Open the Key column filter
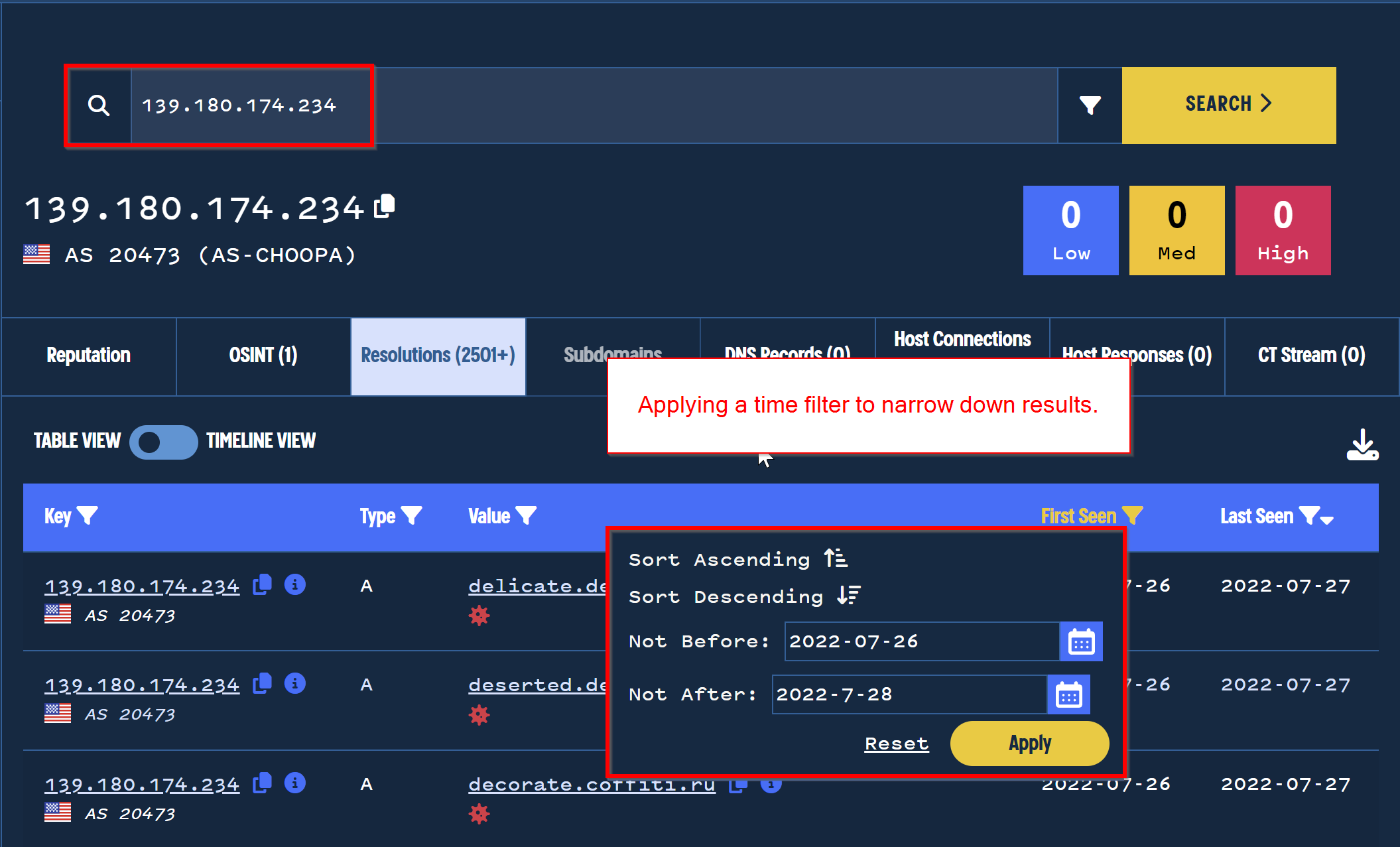Viewport: 1400px width, 847px height. [x=88, y=516]
